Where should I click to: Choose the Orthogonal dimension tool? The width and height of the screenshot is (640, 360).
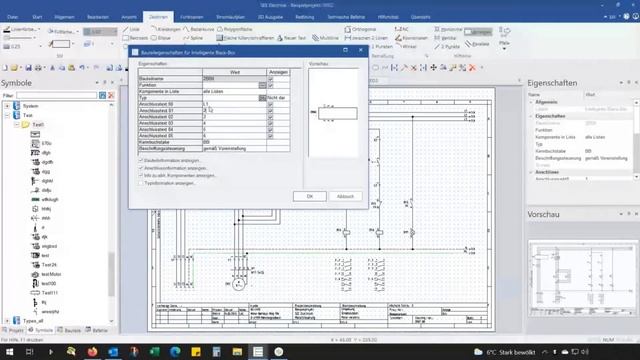[360, 29]
